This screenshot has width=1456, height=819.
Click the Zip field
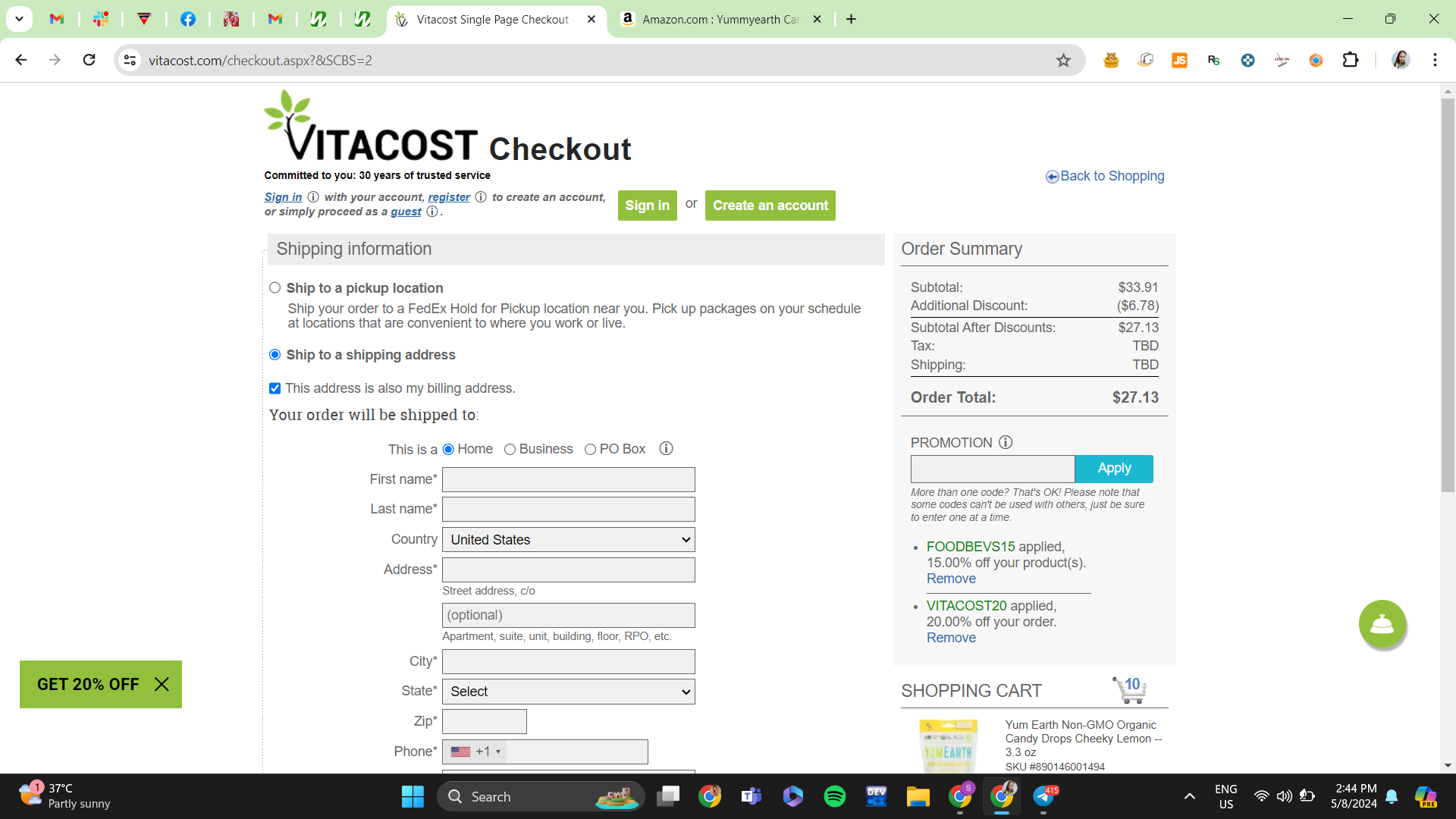point(485,721)
